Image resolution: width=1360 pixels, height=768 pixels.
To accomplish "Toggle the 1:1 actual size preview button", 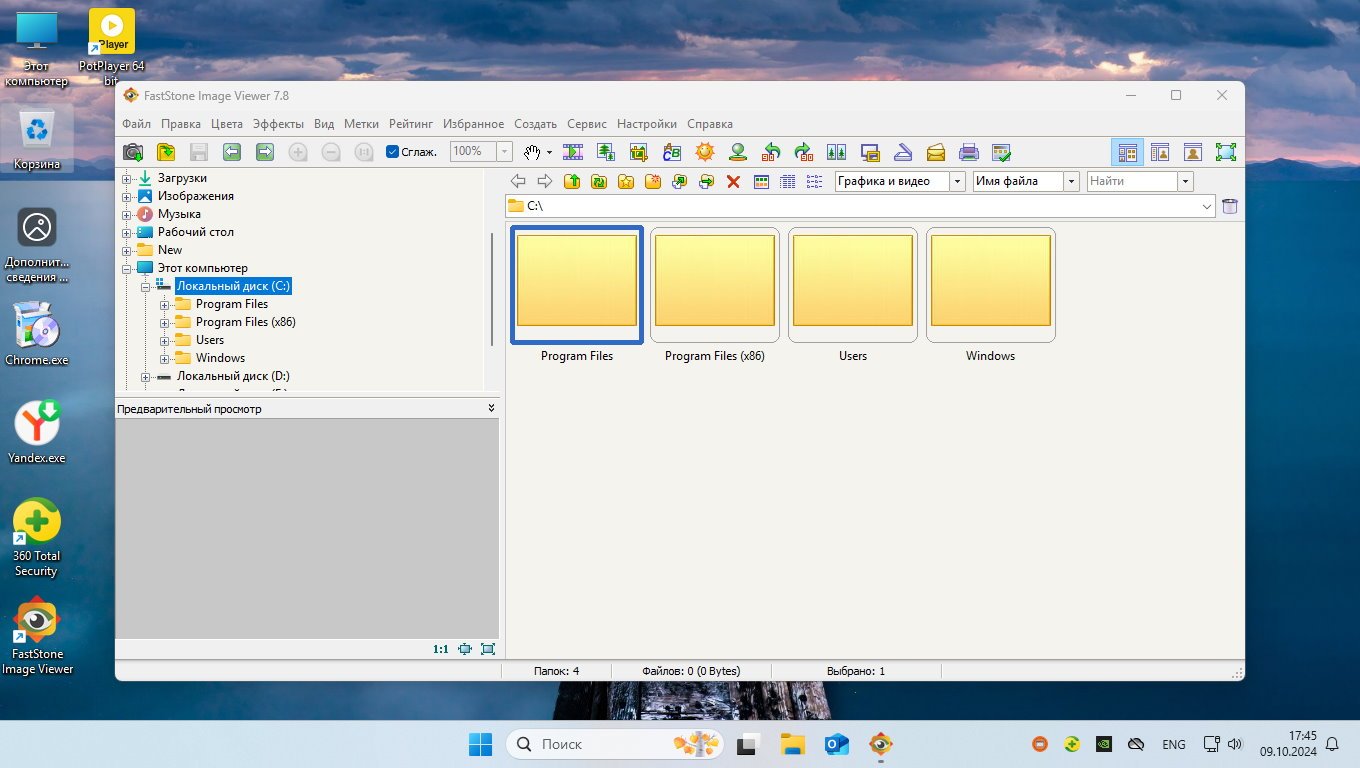I will (440, 649).
